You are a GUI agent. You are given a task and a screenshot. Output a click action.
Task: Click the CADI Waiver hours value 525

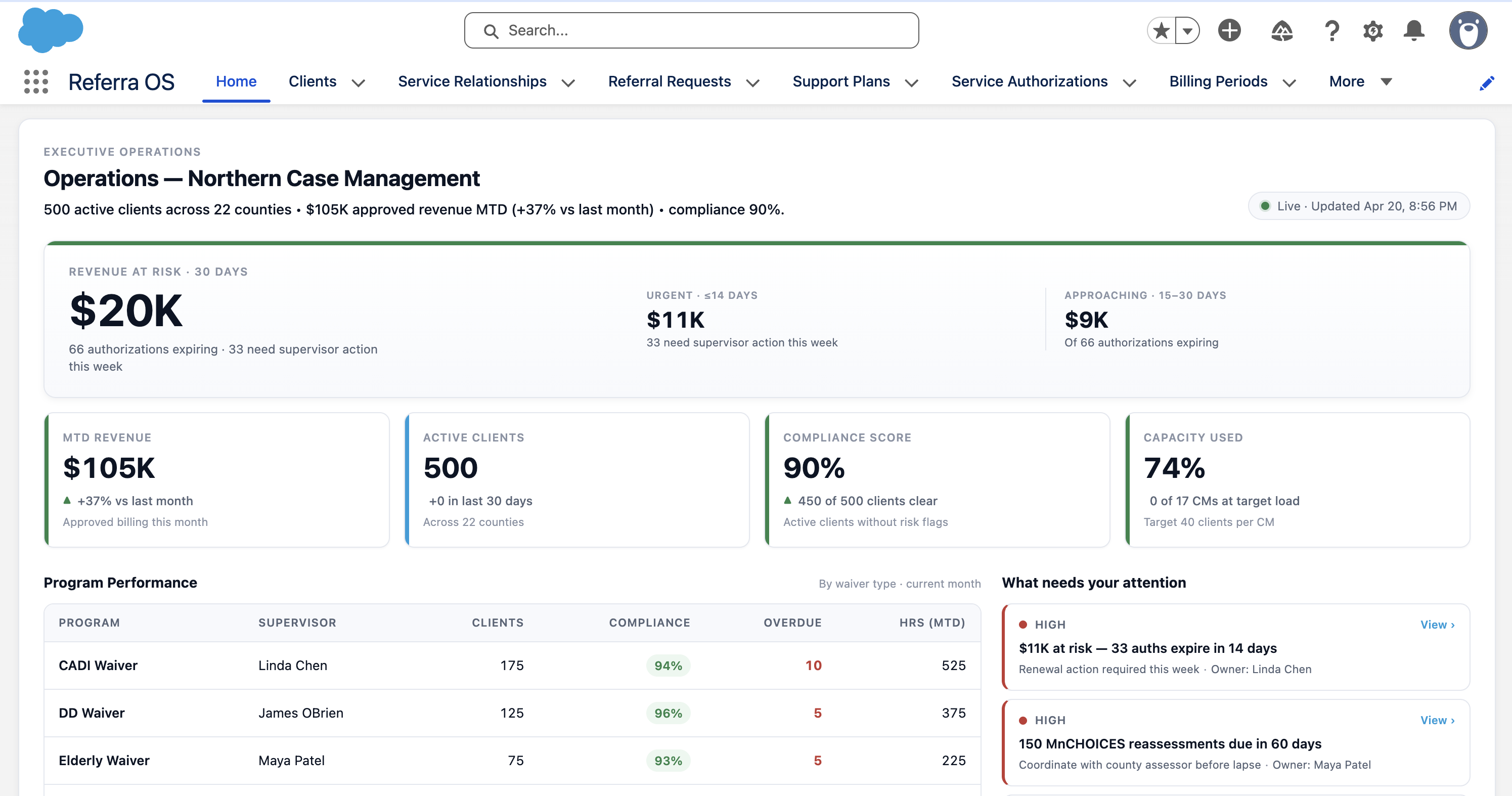click(953, 665)
